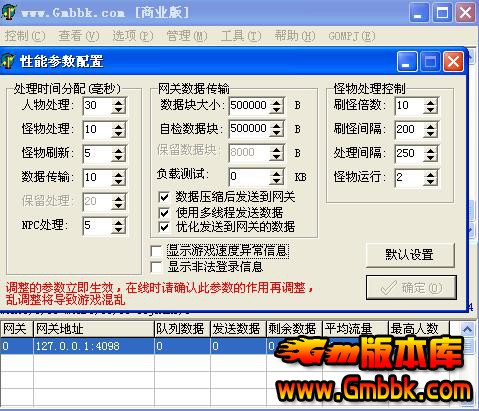This screenshot has width=479, height=411.
Task: Uncheck 数据压缩后发送到网关 checkbox
Action: coord(164,197)
